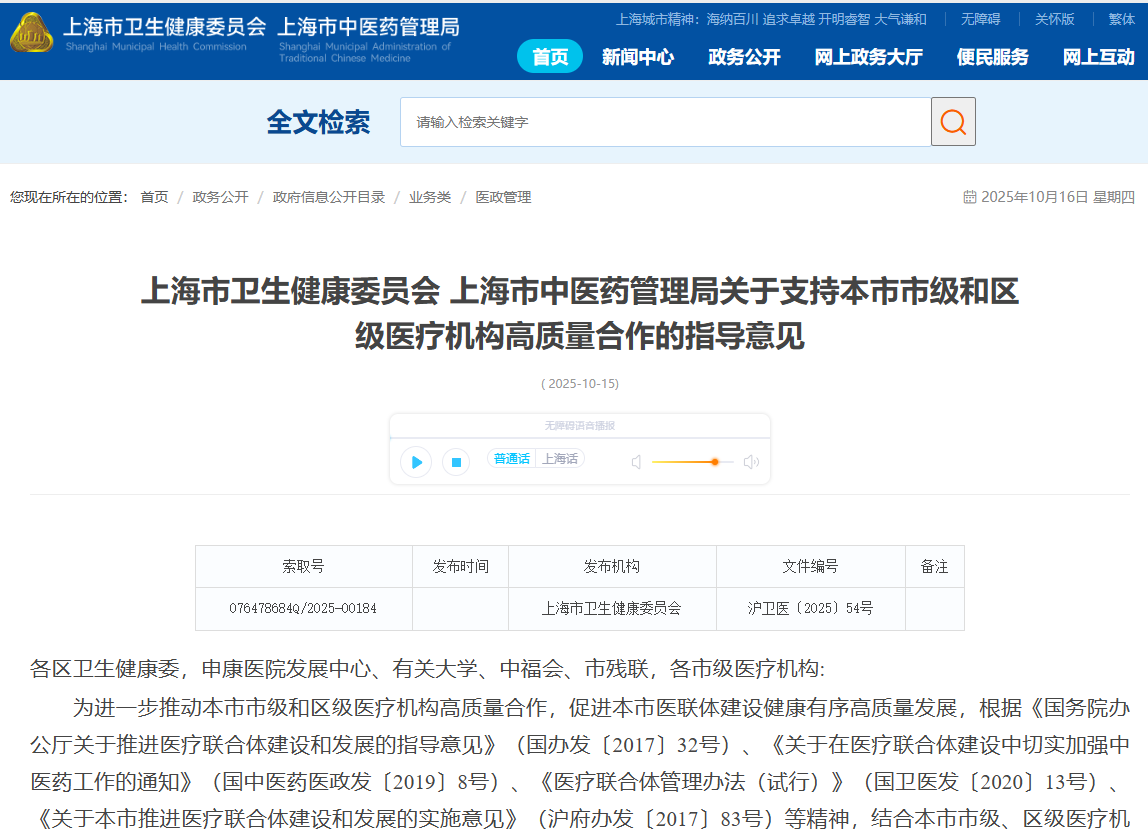The width and height of the screenshot is (1148, 836).
Task: Click the calendar icon beside the date
Action: [969, 197]
